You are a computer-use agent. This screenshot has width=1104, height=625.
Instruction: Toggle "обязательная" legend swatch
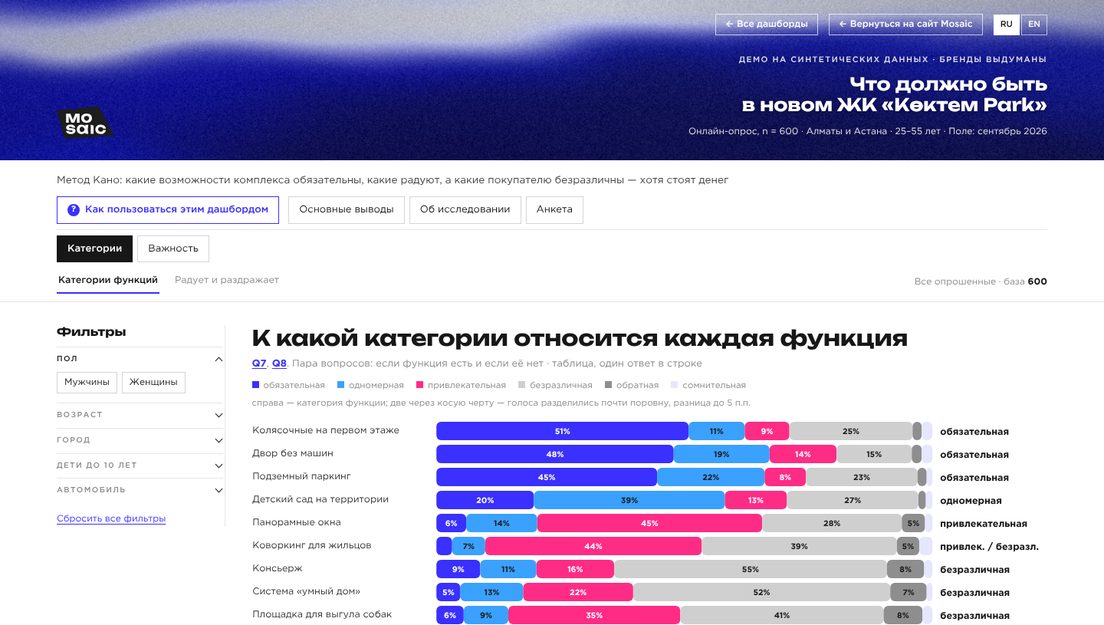(256, 385)
